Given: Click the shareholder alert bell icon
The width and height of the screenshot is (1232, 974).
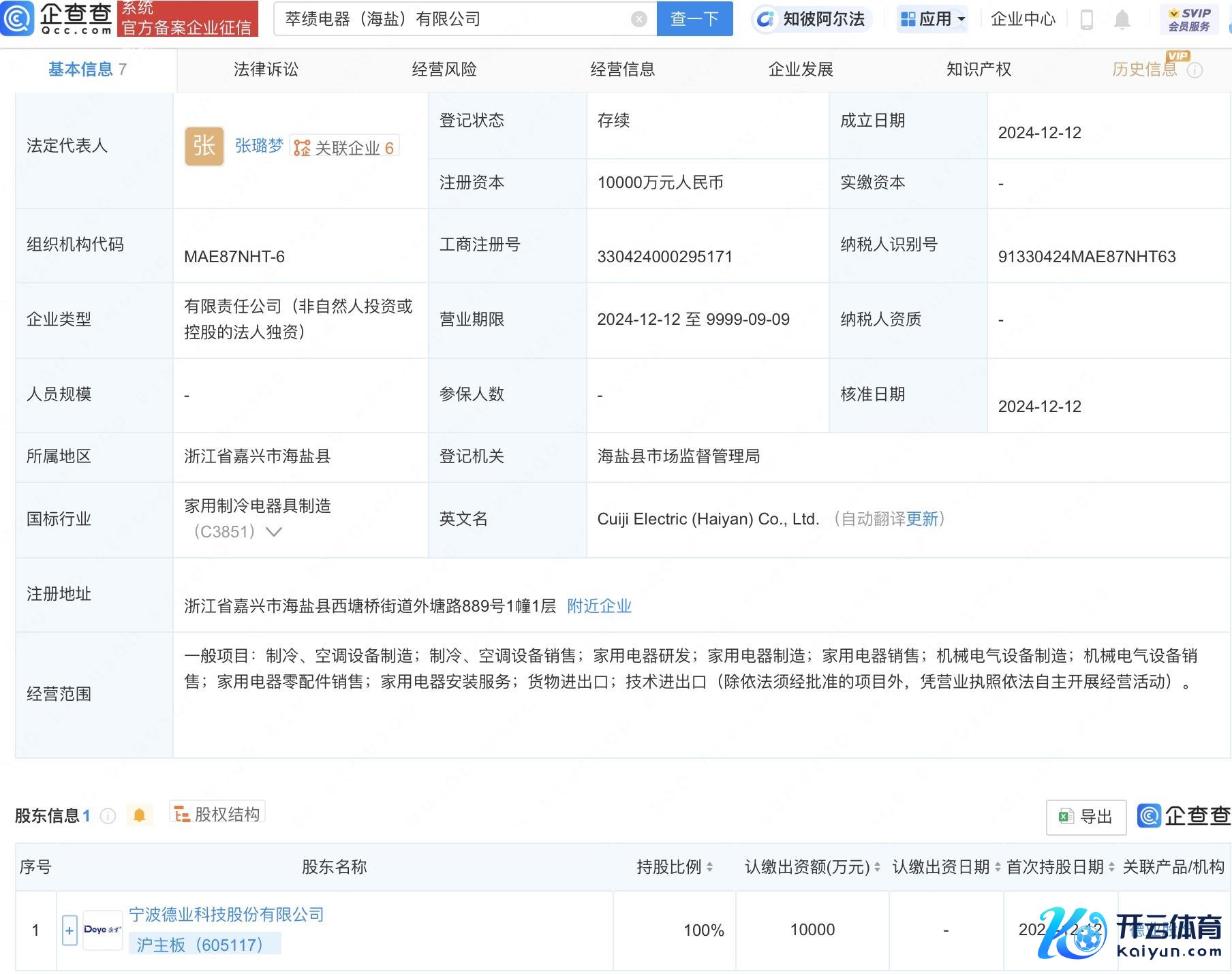Looking at the screenshot, I should [x=139, y=815].
